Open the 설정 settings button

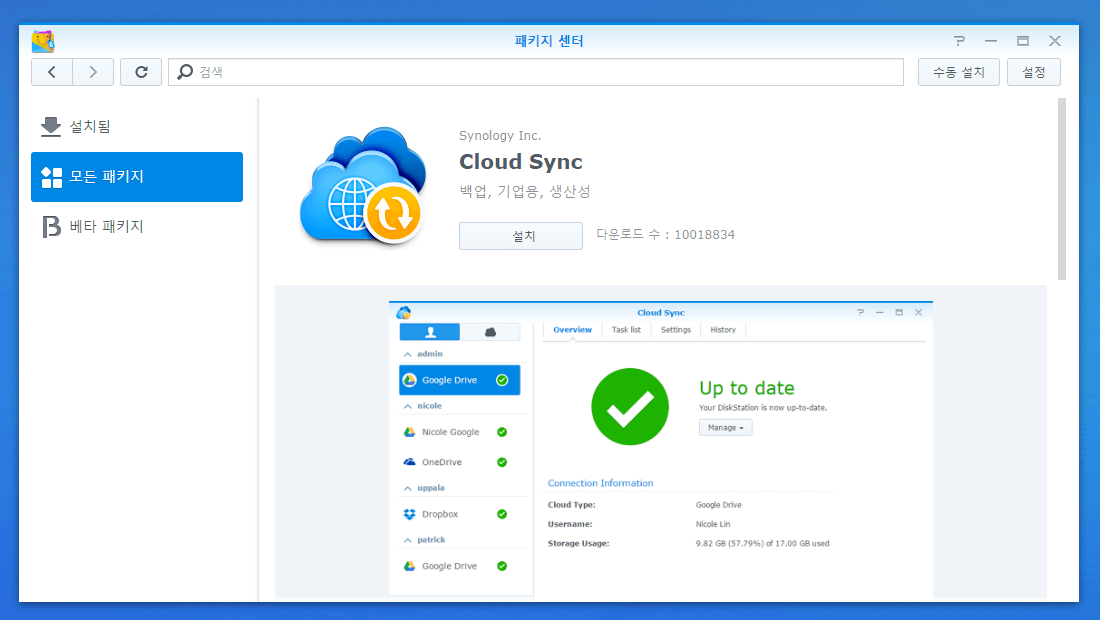[1033, 72]
